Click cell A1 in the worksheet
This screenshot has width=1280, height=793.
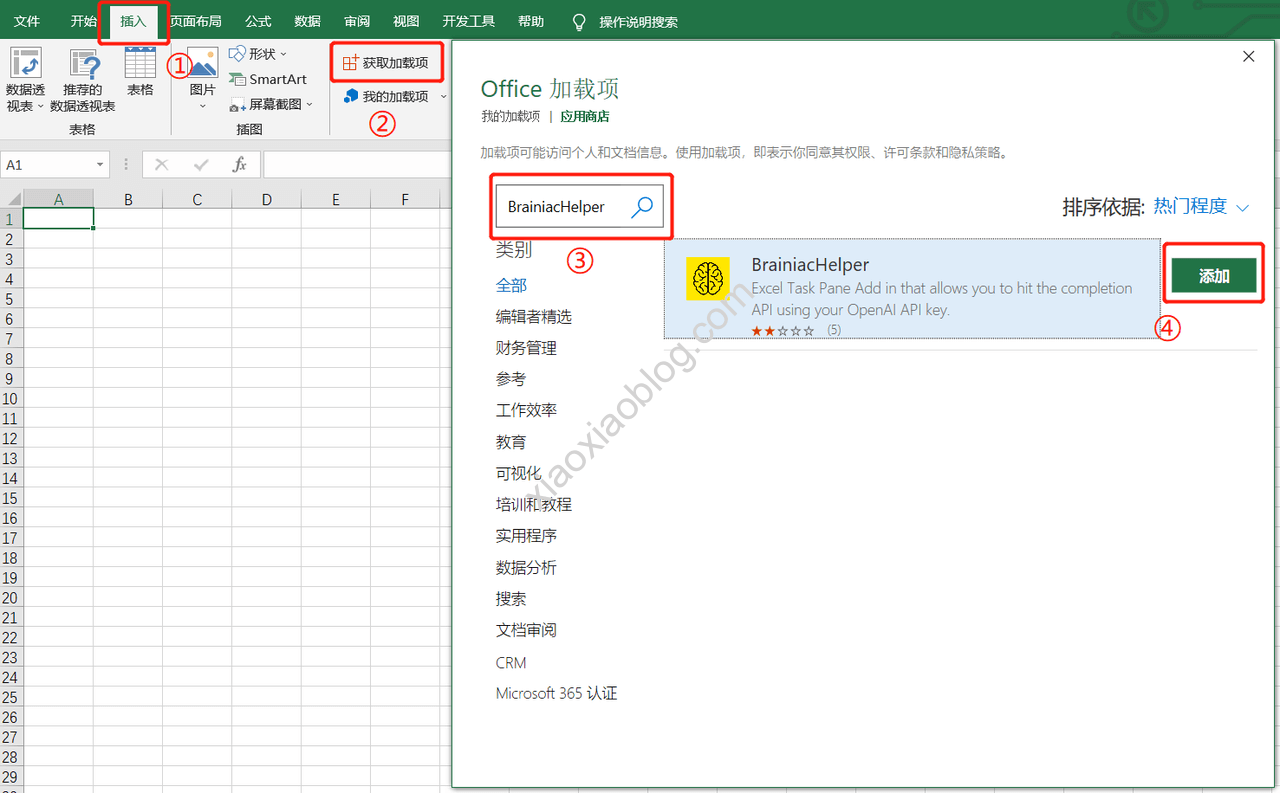point(58,219)
